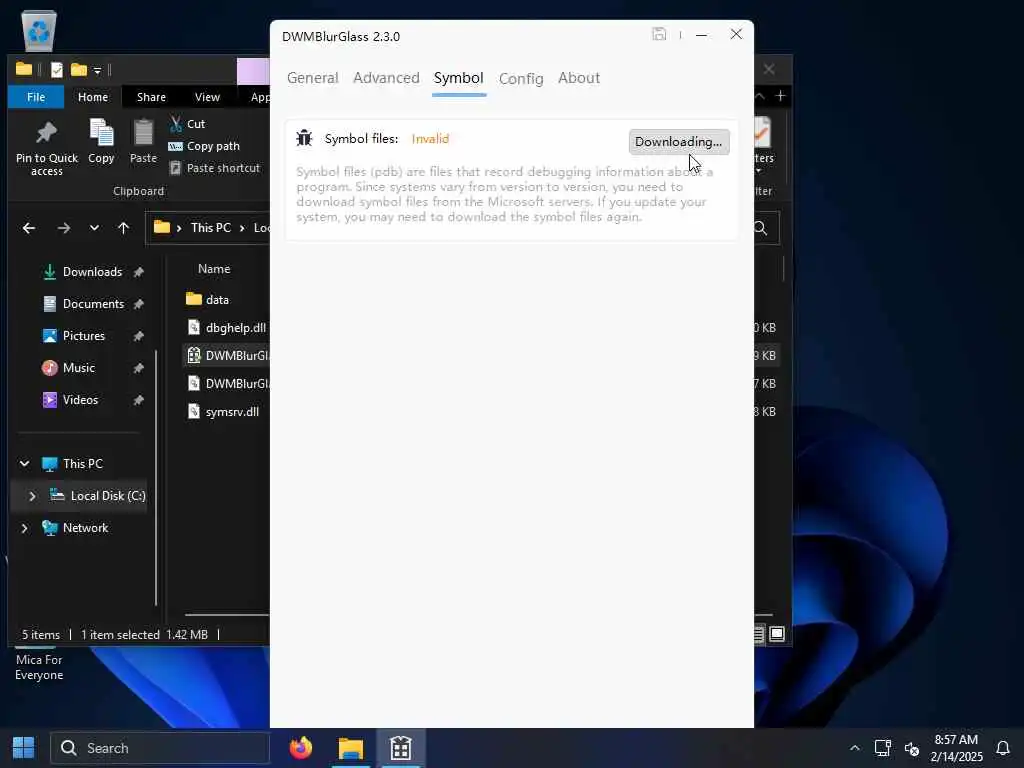Click the taskbar Search box
Viewport: 1024px width, 768px height.
161,748
